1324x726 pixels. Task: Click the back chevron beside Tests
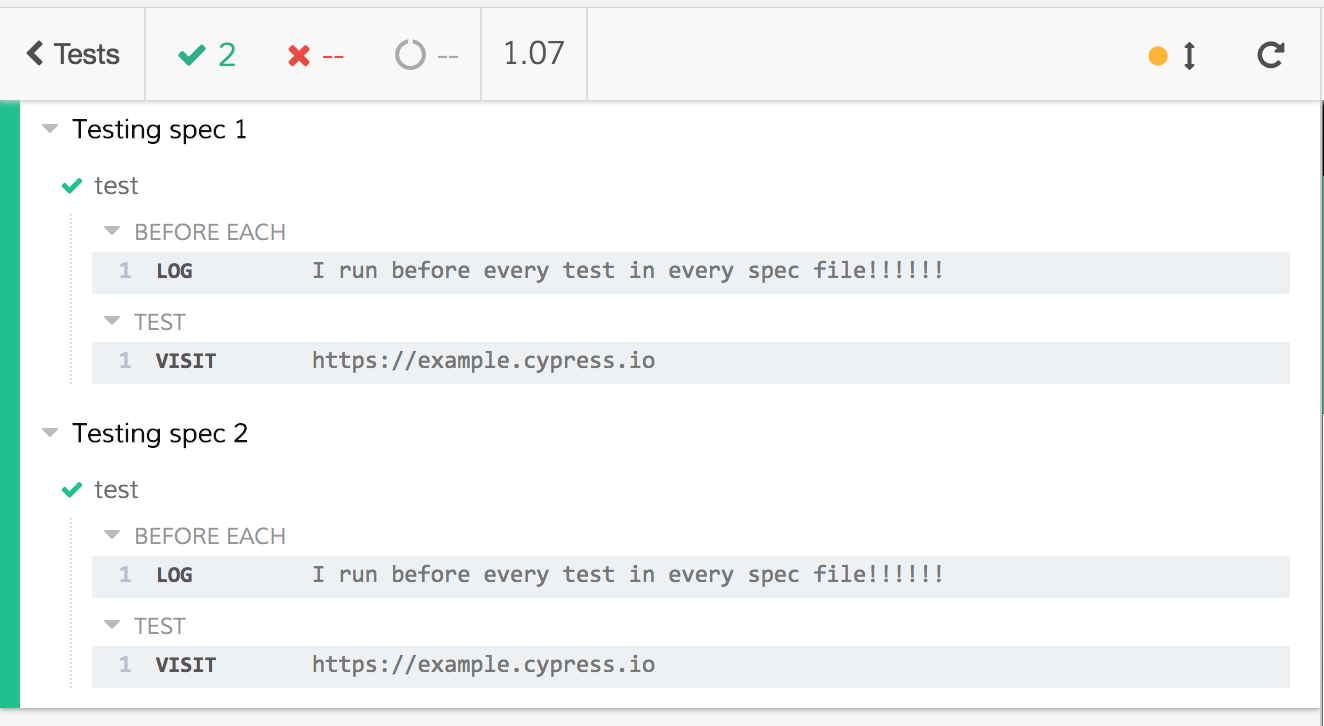(34, 55)
